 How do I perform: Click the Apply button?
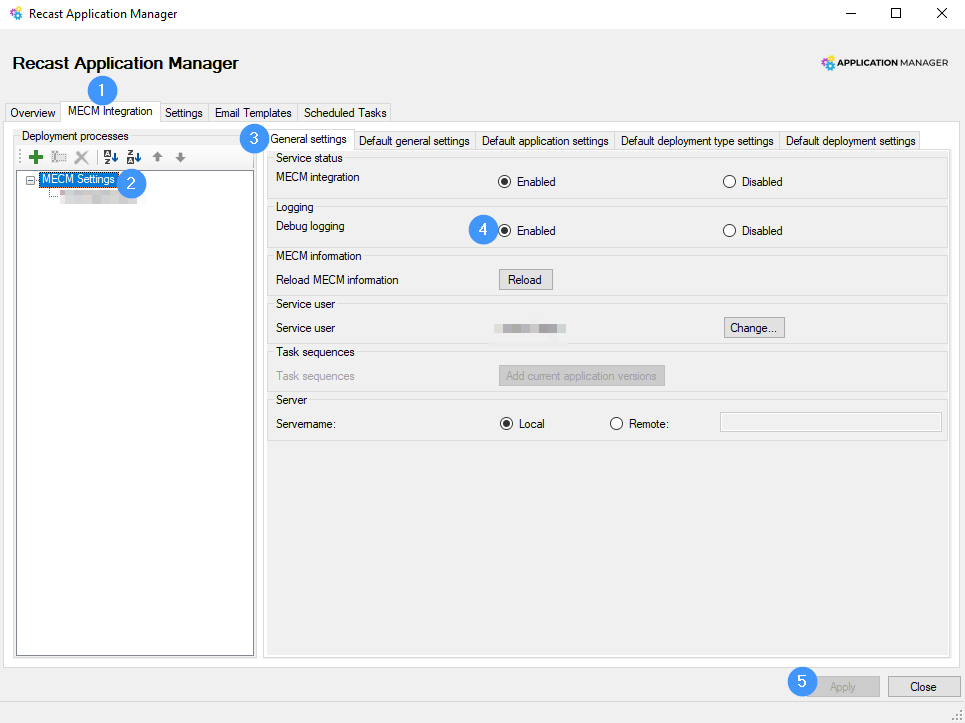843,687
